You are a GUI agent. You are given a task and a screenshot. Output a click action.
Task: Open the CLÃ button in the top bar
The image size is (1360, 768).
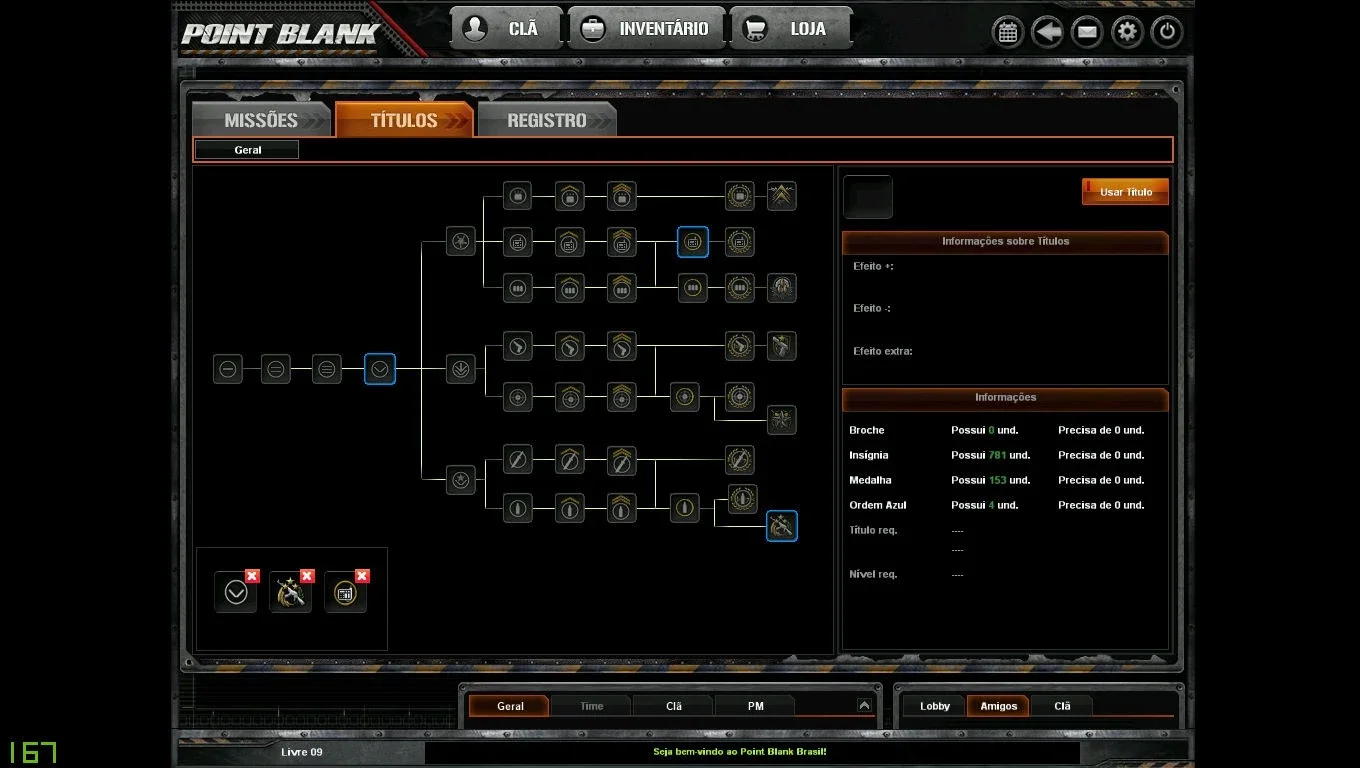tap(507, 29)
